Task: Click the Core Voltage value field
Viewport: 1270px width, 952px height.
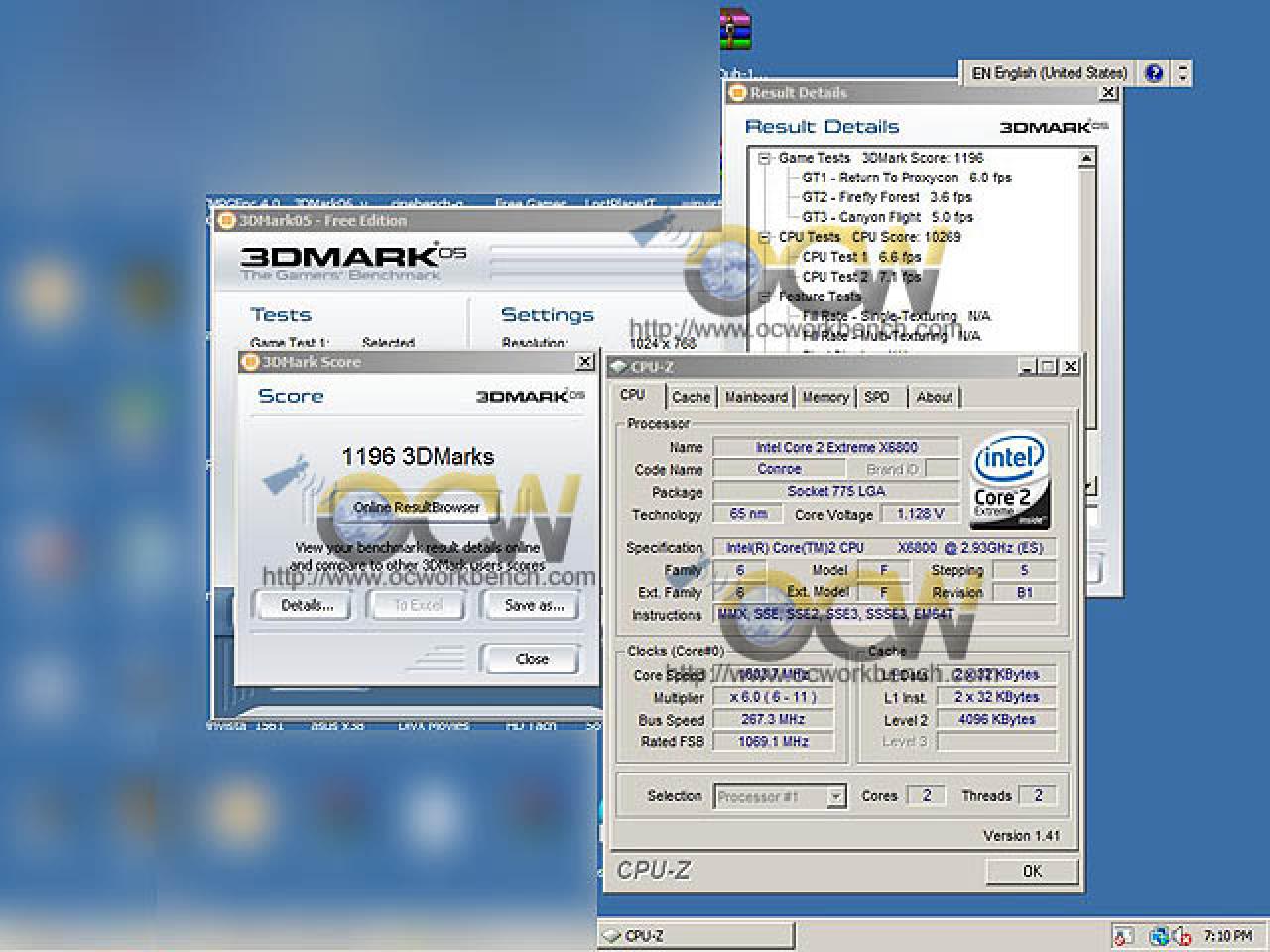Action: [920, 514]
